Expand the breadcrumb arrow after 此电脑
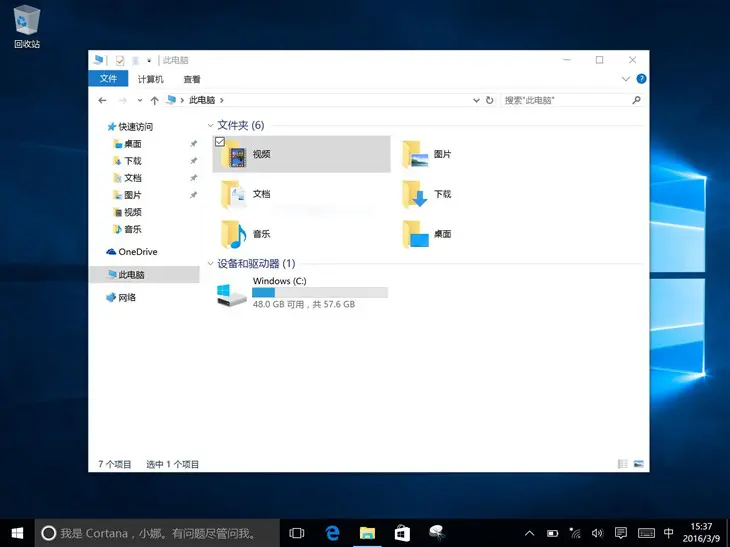The image size is (730, 547). pos(222,100)
